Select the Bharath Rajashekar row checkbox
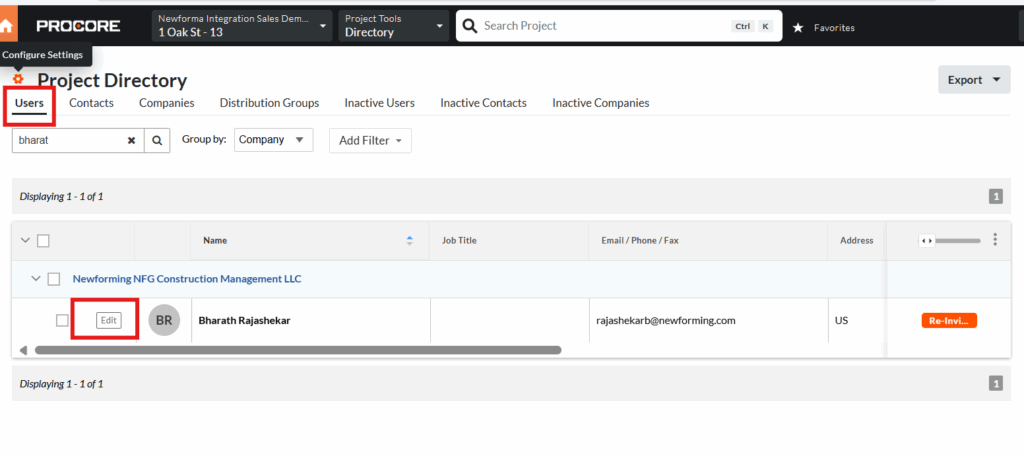This screenshot has height=458, width=1024. coord(62,320)
